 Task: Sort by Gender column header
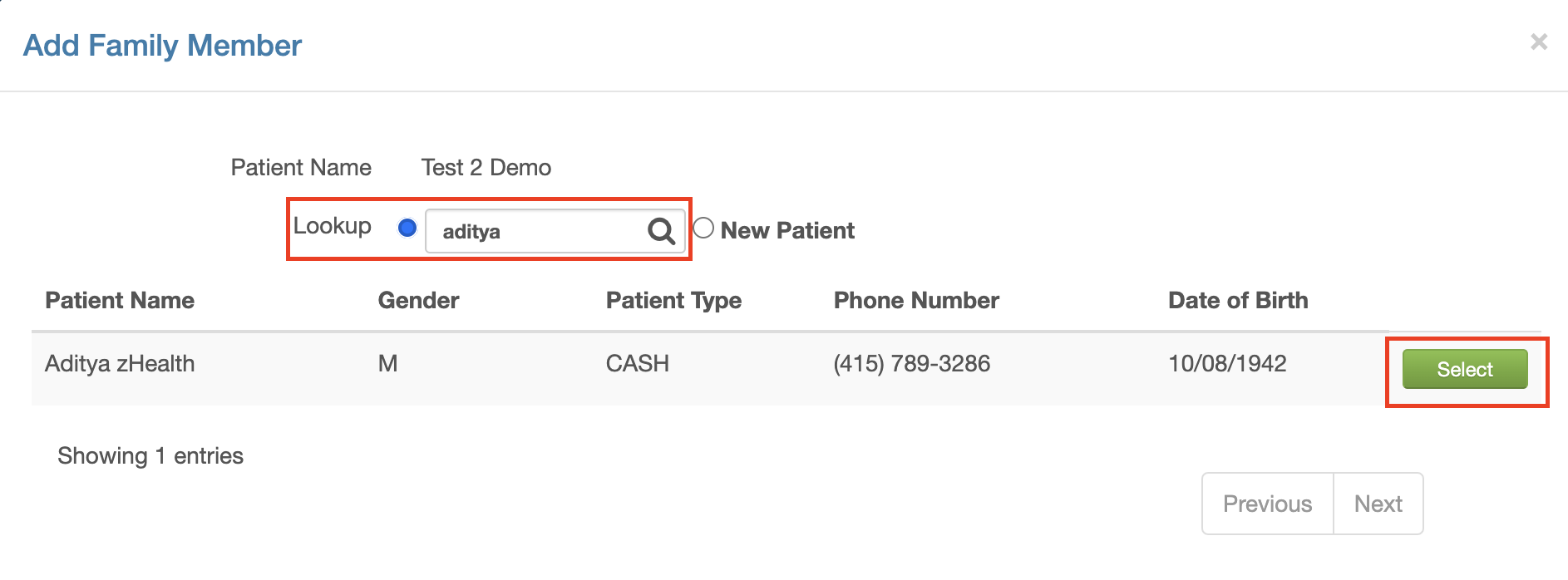tap(418, 300)
